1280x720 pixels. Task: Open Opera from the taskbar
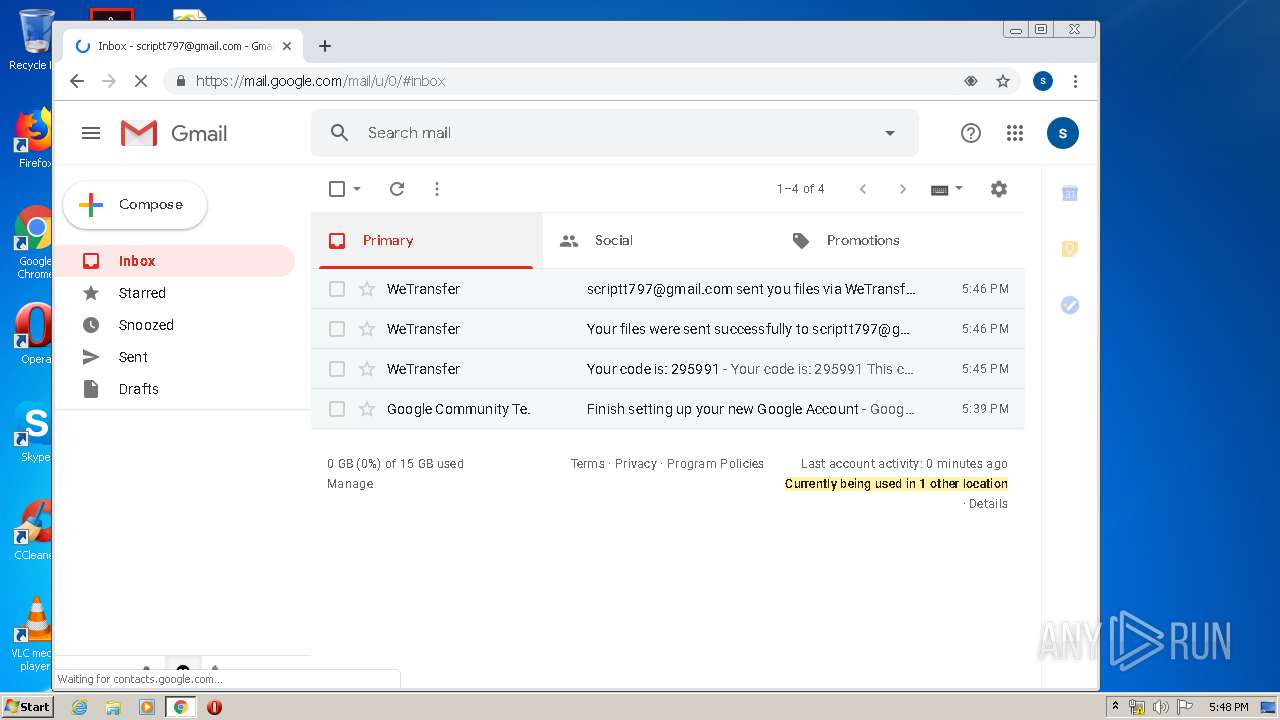tap(214, 707)
